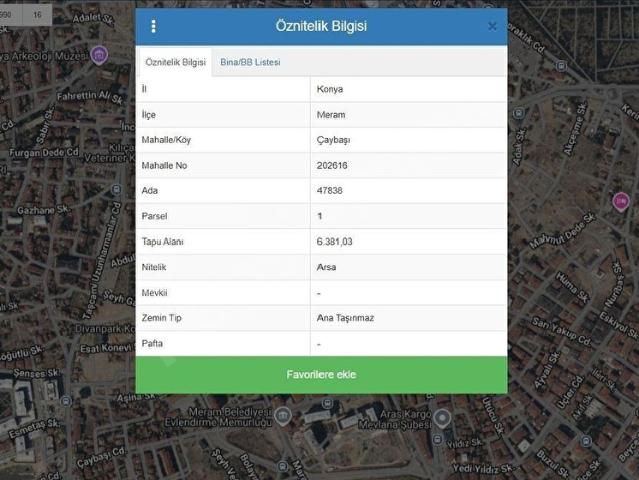Click the bus stop icon near Yıldız Sk
The image size is (639, 480).
tap(437, 439)
